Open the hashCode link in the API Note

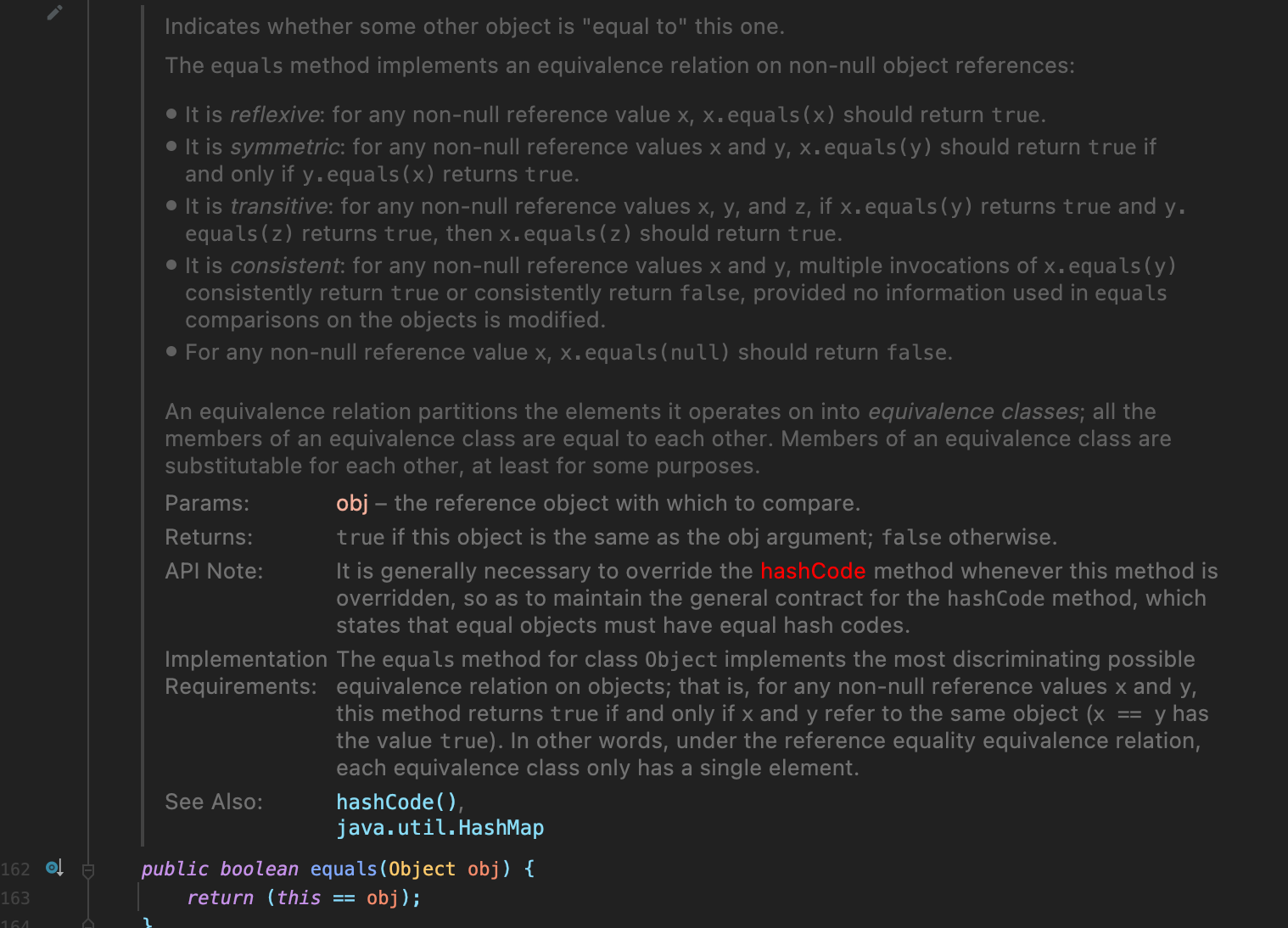pyautogui.click(x=812, y=571)
